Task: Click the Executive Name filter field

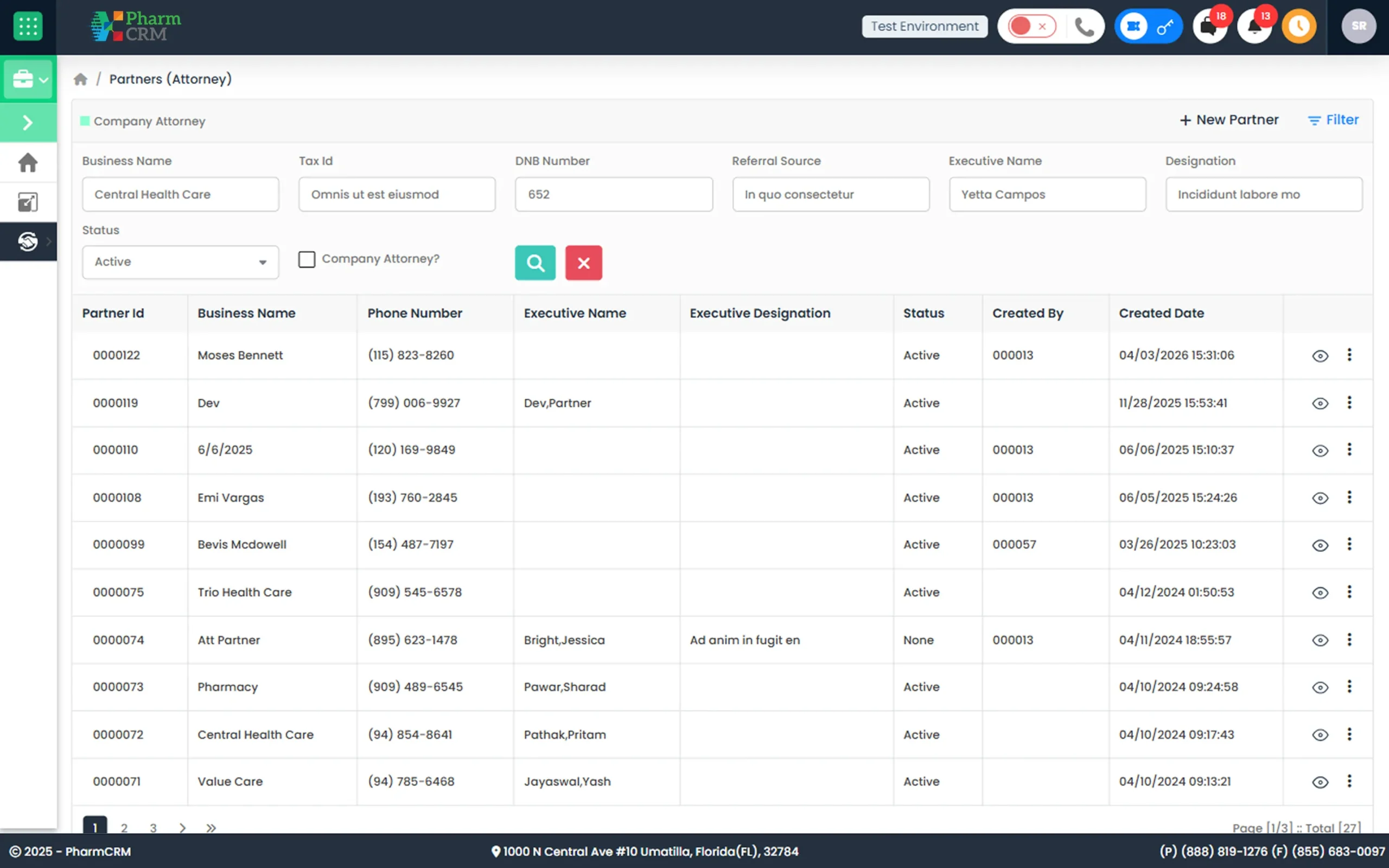Action: coord(1048,194)
